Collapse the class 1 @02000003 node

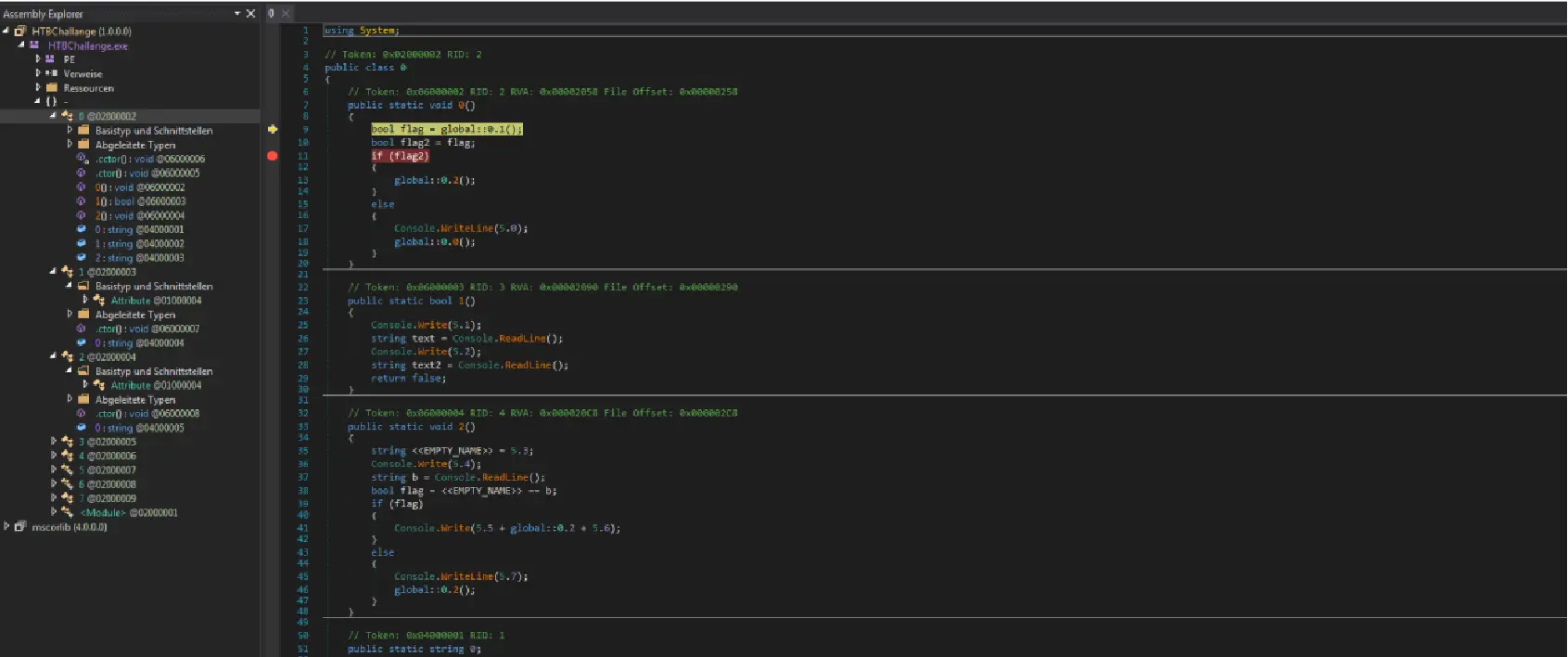(53, 272)
